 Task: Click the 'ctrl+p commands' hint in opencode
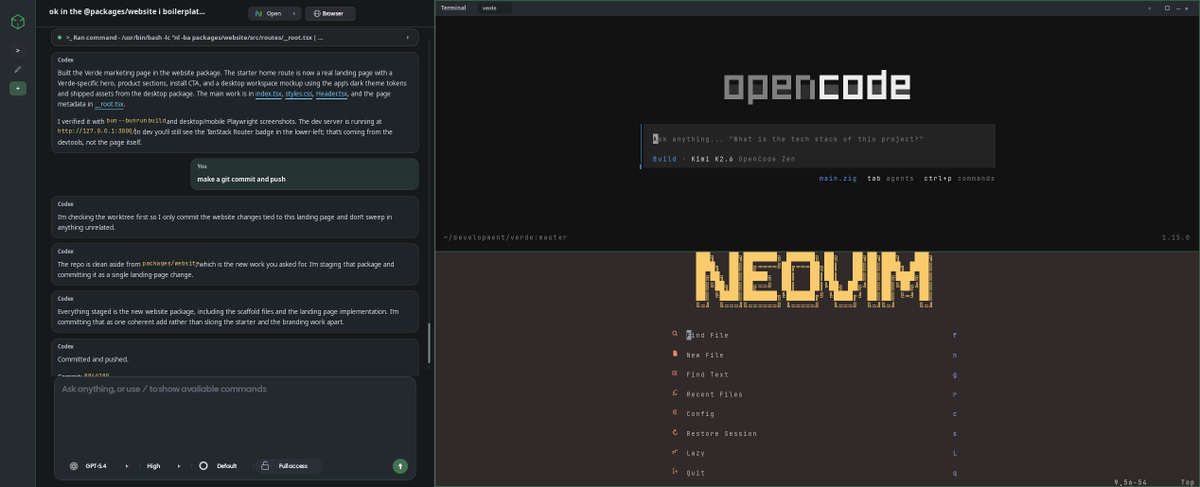click(959, 178)
